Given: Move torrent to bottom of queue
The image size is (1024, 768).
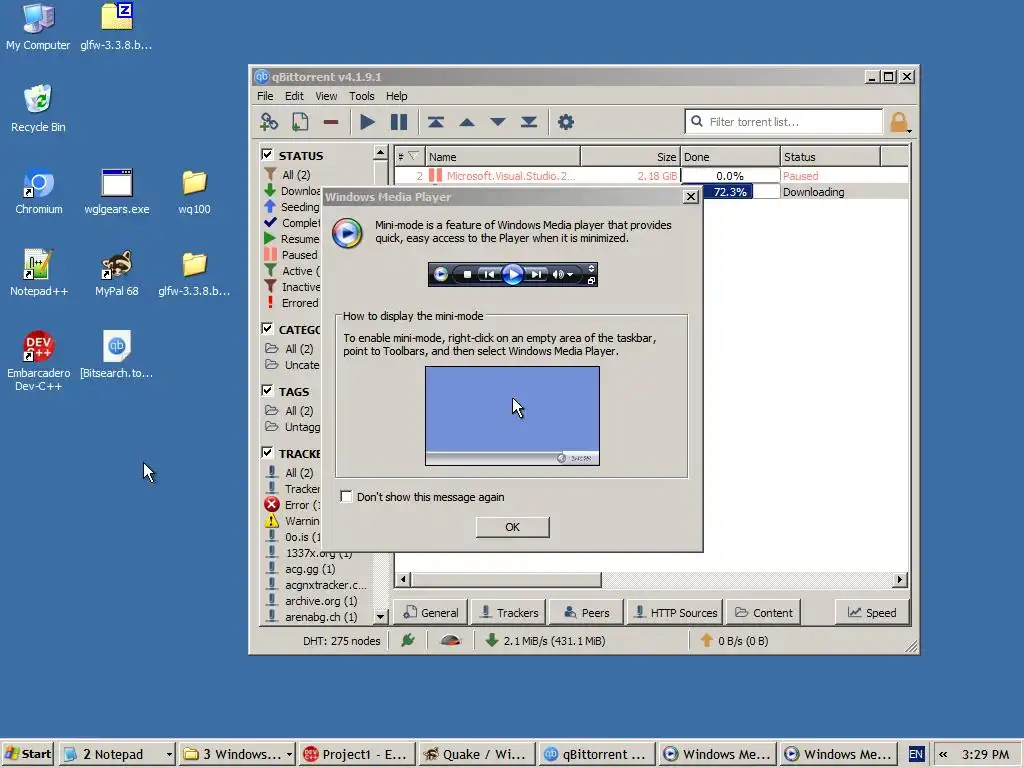Looking at the screenshot, I should pyautogui.click(x=529, y=122).
